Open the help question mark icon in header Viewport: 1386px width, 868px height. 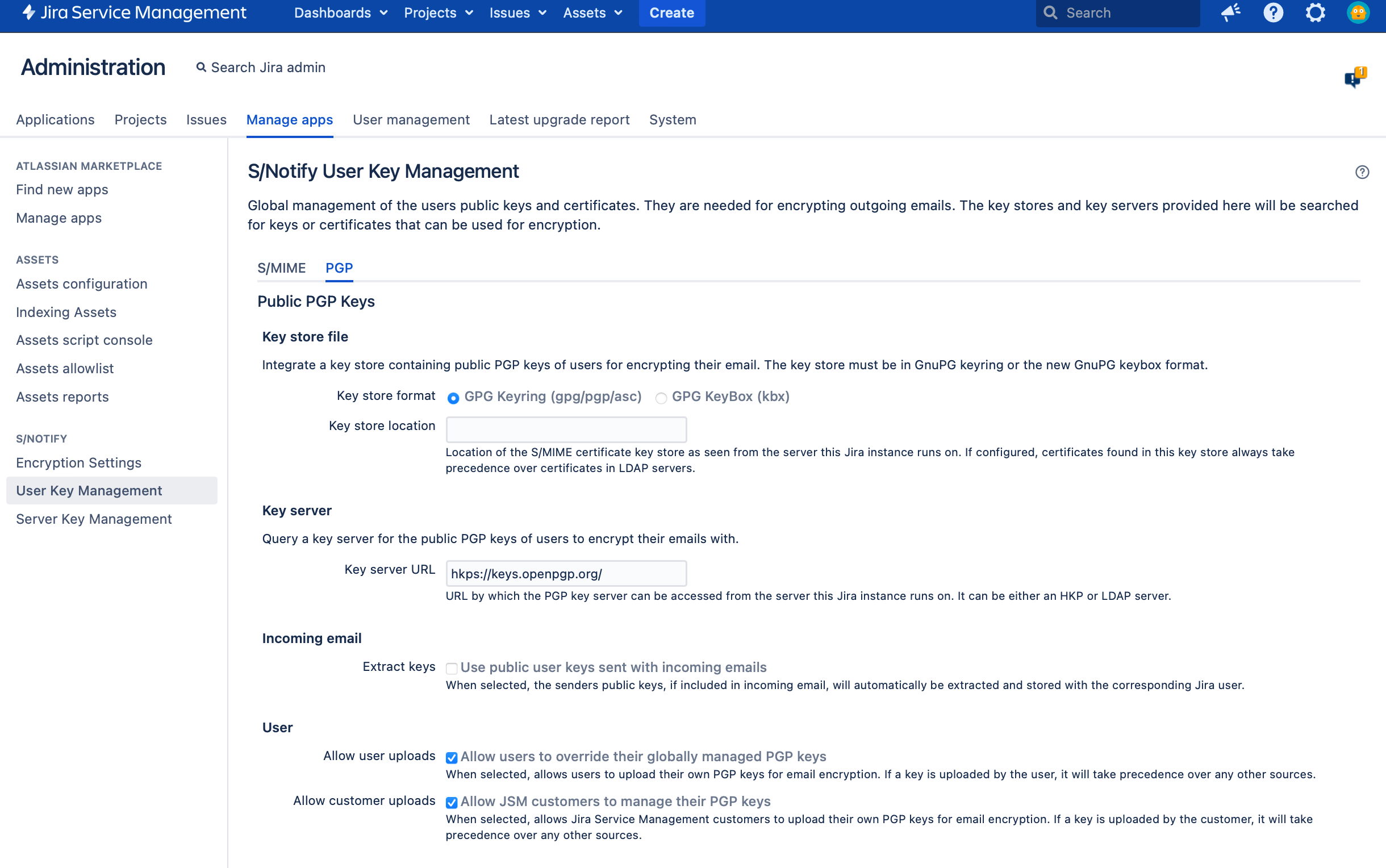(1273, 12)
